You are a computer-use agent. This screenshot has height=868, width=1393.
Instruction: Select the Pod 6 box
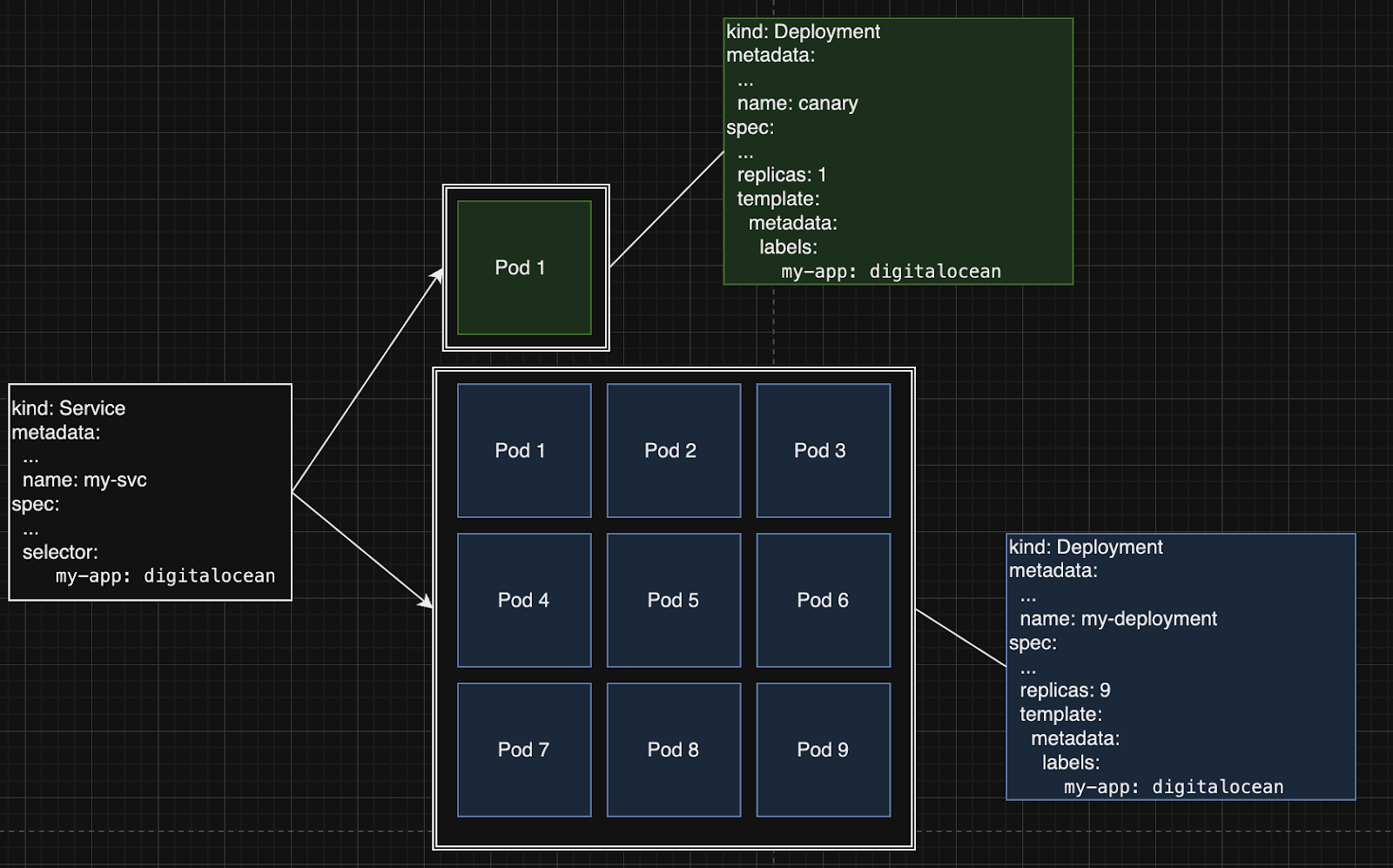[x=823, y=601]
